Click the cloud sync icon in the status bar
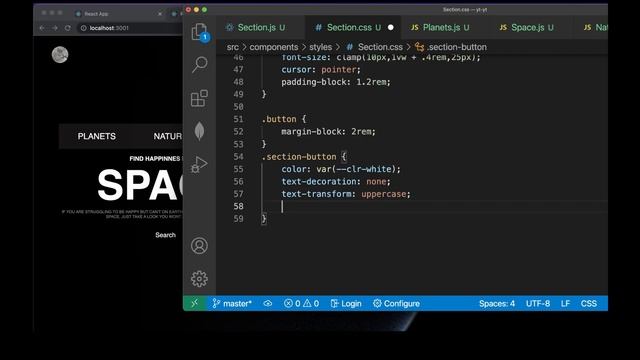The height and width of the screenshot is (360, 640). [268, 304]
